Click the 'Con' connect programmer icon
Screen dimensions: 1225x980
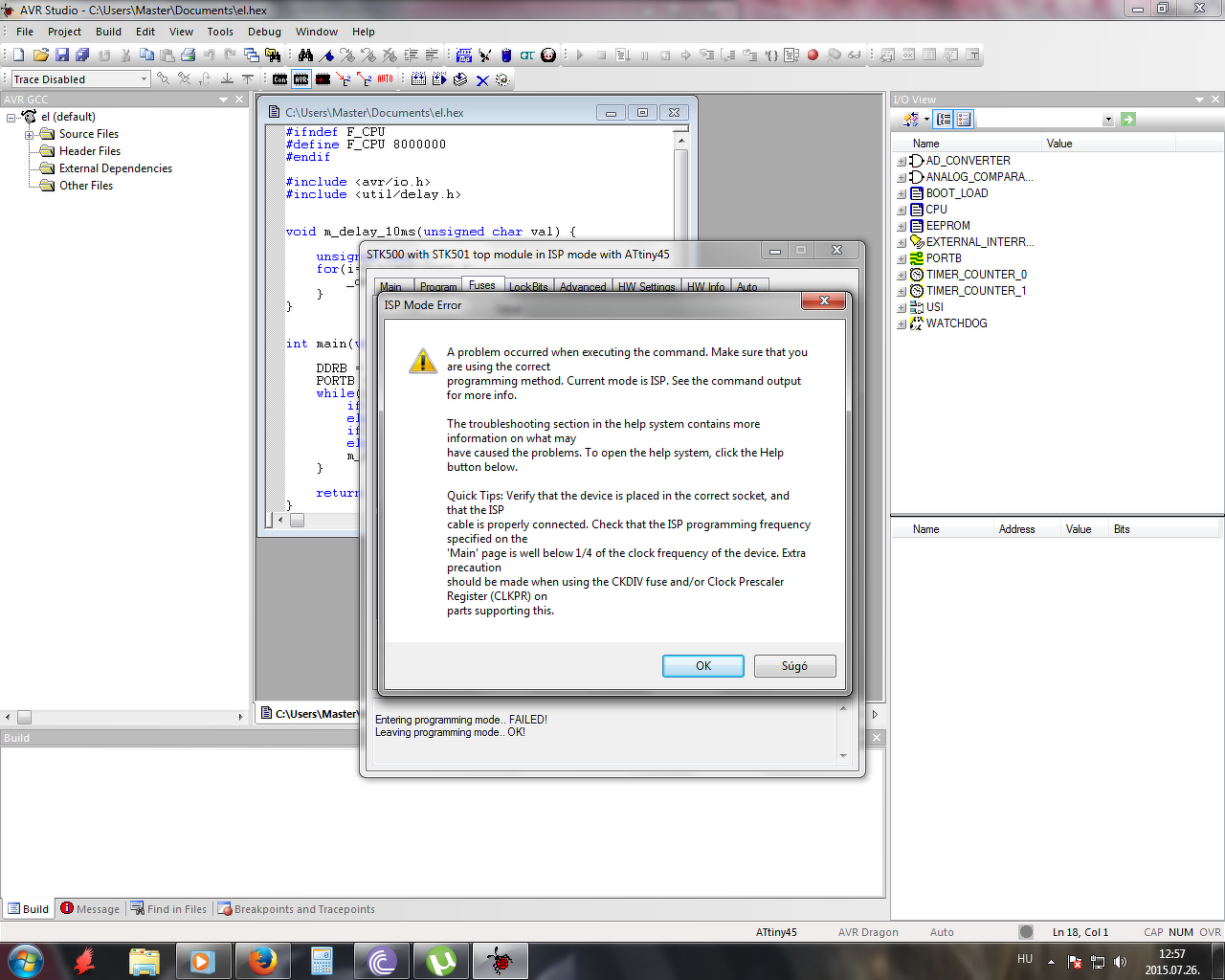pyautogui.click(x=279, y=79)
